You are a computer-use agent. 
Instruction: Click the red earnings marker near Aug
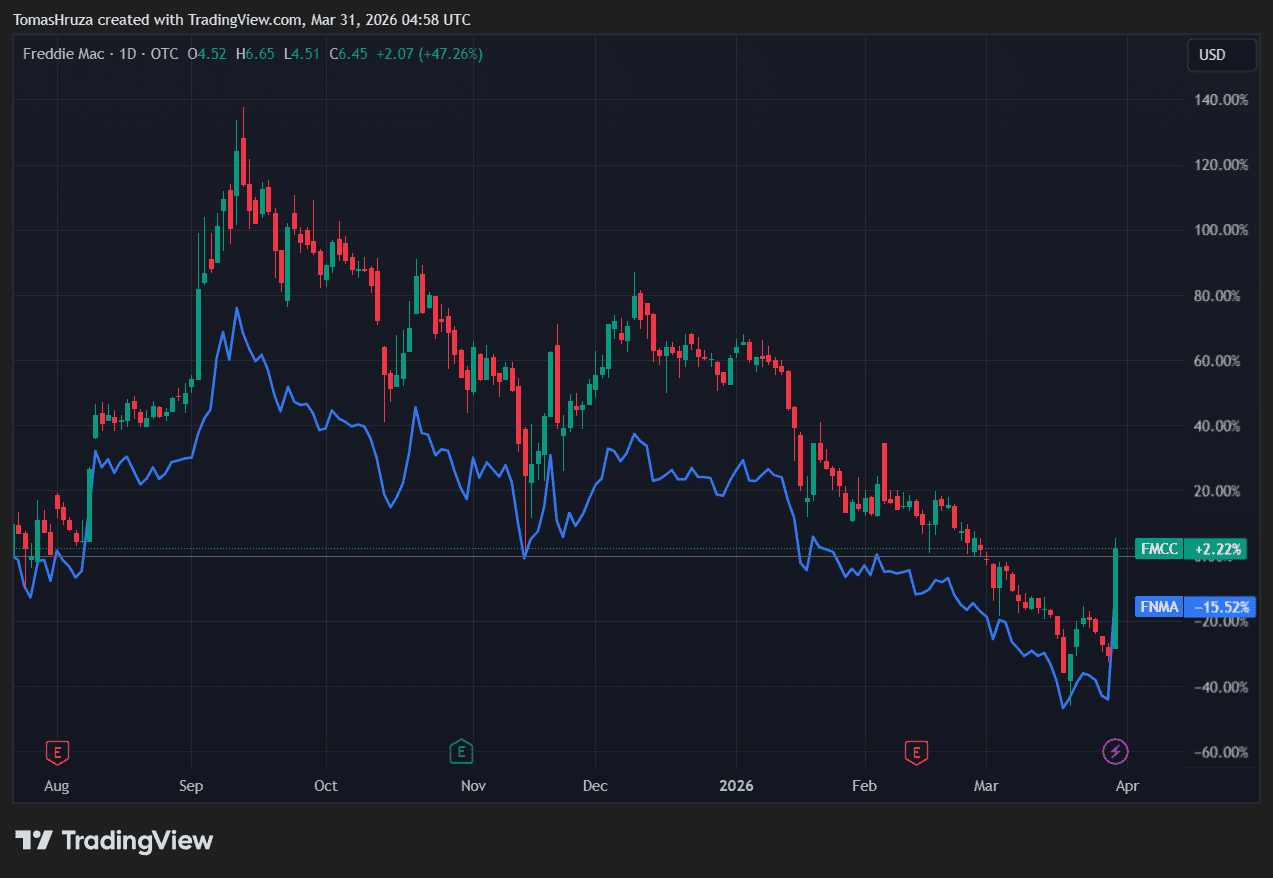[x=58, y=751]
